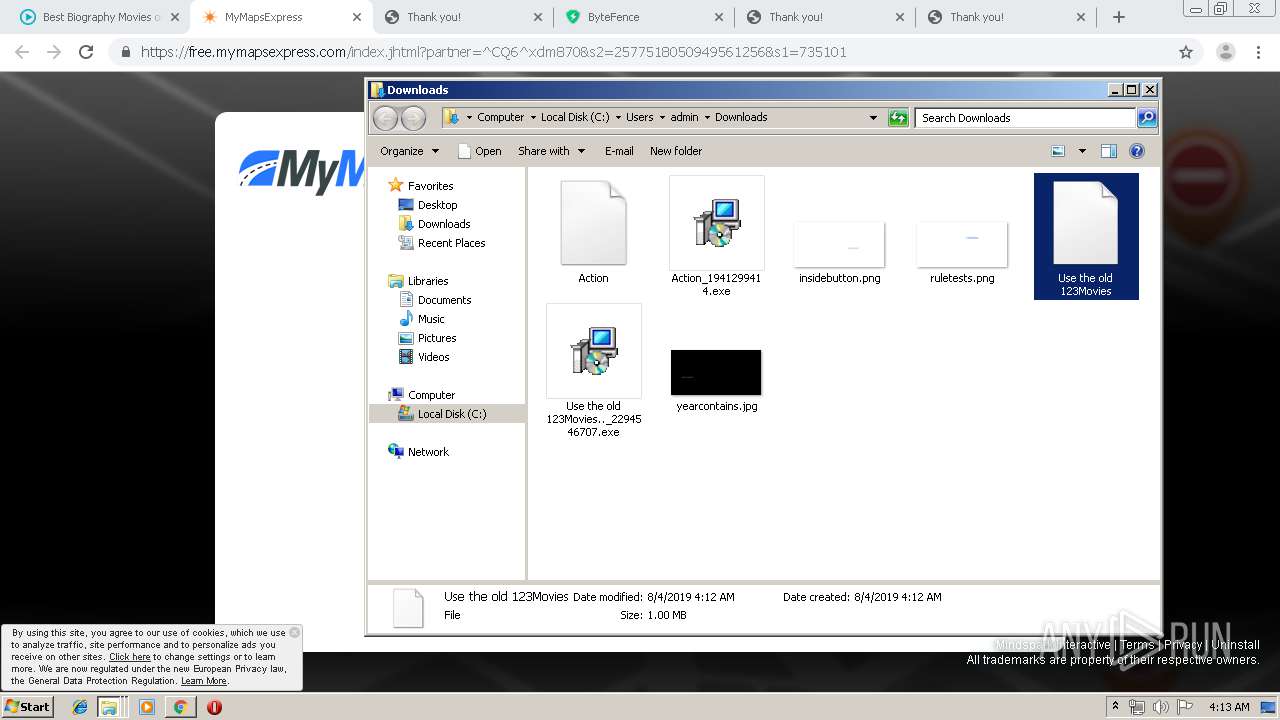
Task: Switch to Best Biography Movies tab
Action: pos(98,17)
